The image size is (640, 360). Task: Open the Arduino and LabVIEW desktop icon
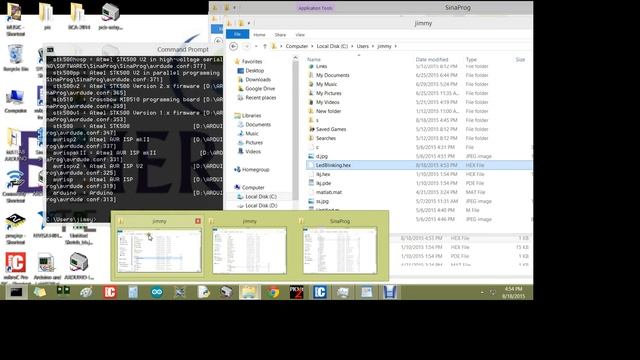coord(47,267)
